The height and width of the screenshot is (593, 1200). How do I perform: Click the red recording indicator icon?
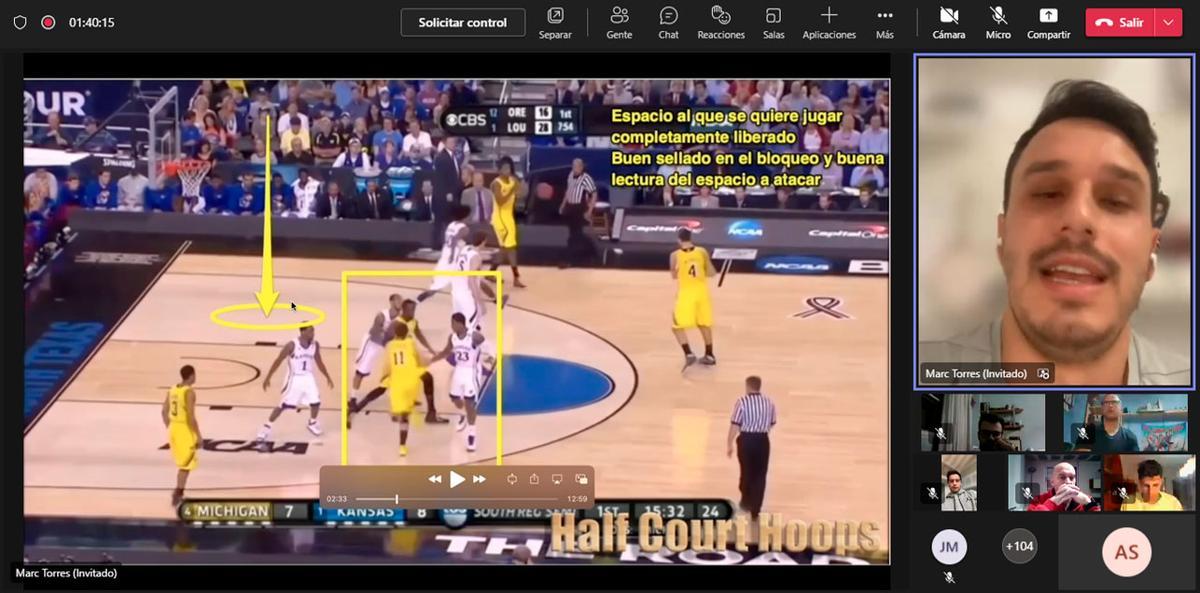coord(48,22)
